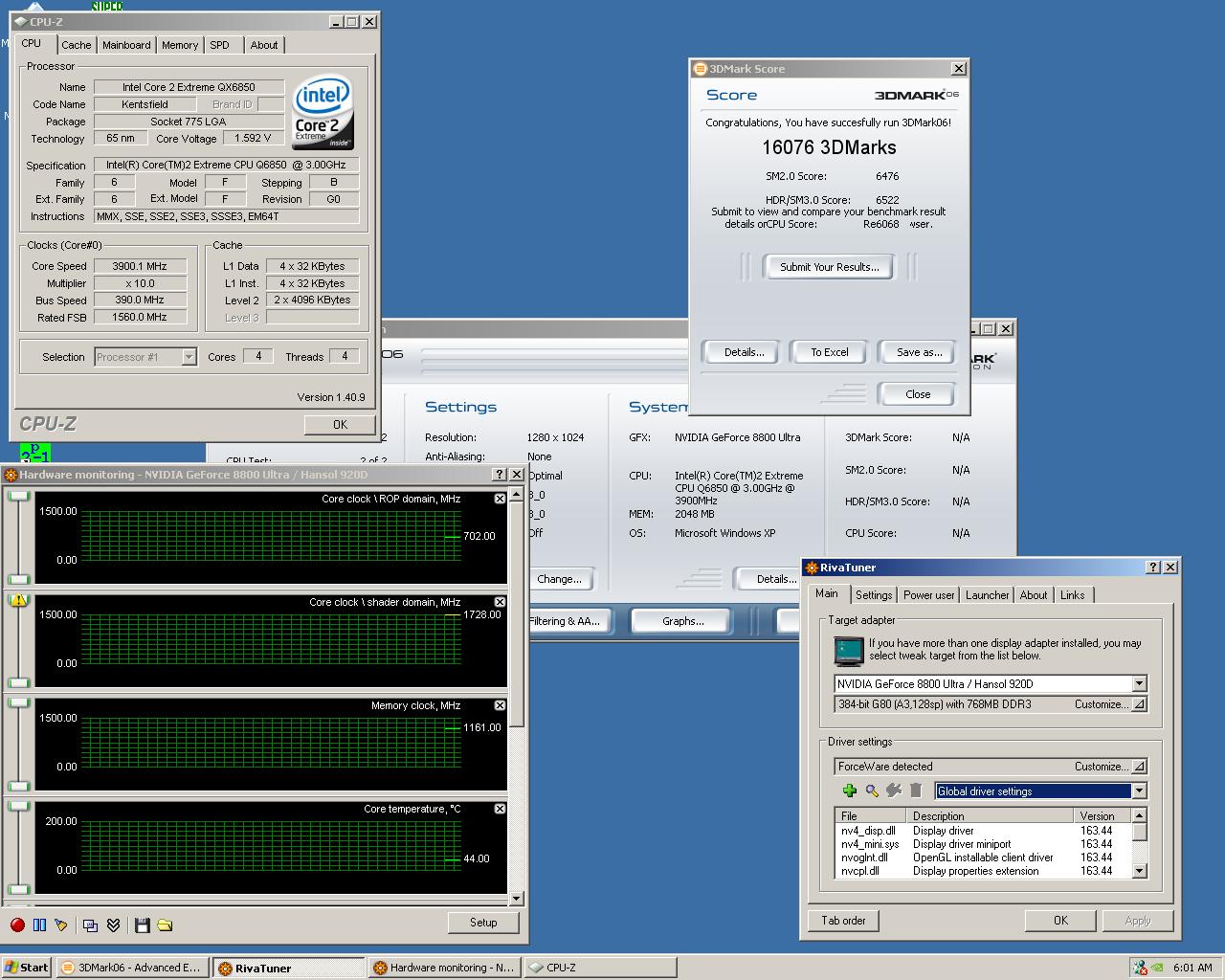Switch to CPU-Z taskbar button
Screen dimensions: 1225x980
599,968
